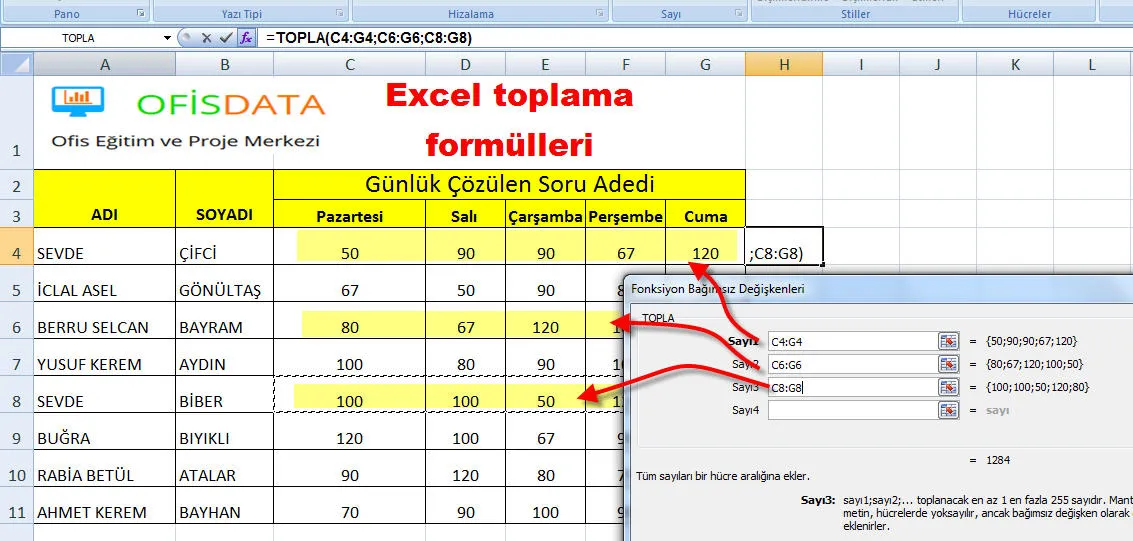Open the Hizalama group dialog launcher
This screenshot has width=1133, height=541.
click(x=600, y=14)
